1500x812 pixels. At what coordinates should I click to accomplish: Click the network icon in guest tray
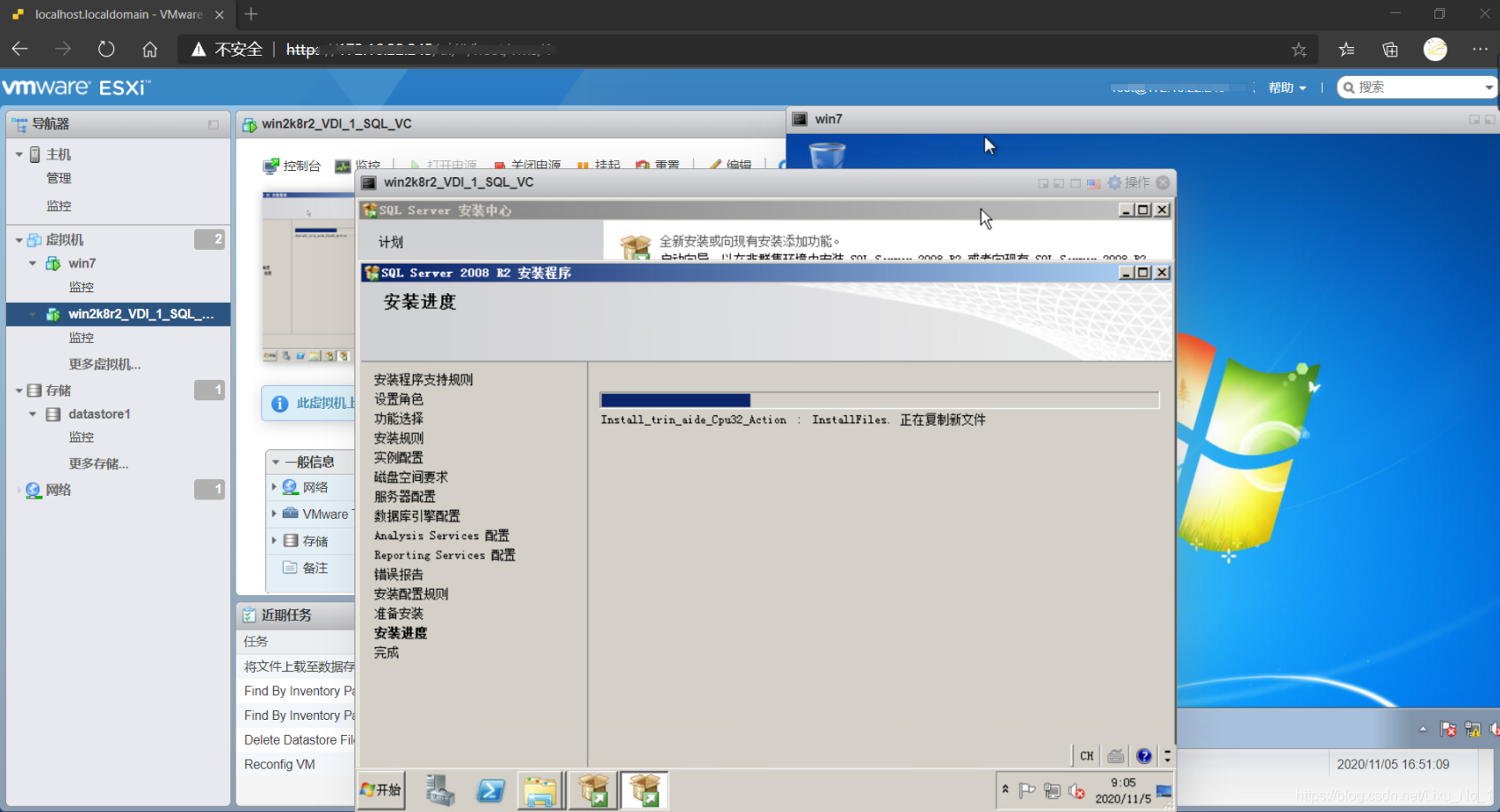(x=1052, y=791)
